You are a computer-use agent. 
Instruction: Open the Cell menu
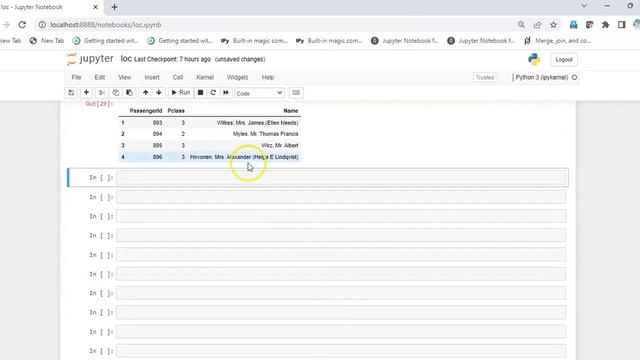(178, 77)
